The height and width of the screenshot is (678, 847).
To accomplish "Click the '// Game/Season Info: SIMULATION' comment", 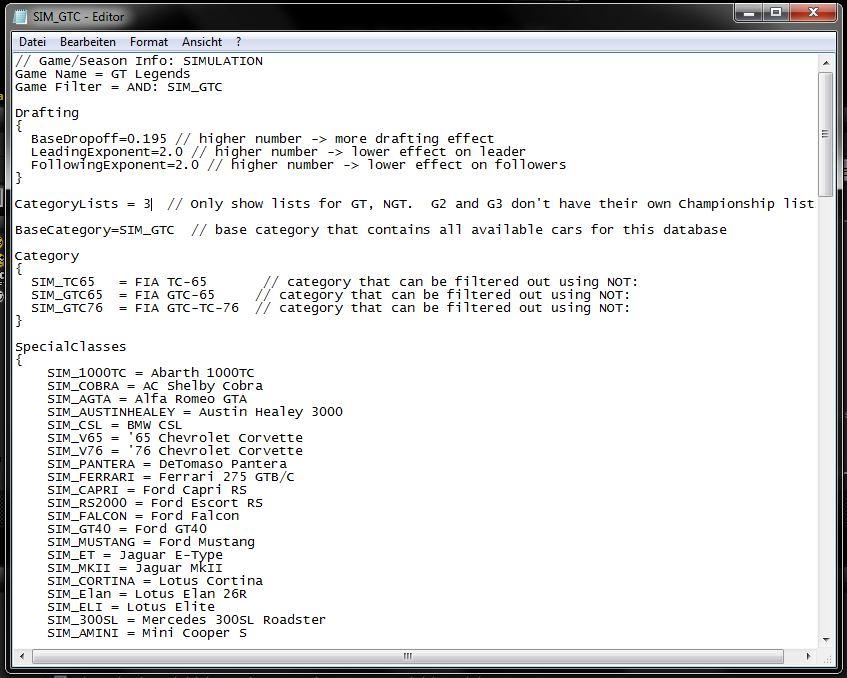I will point(139,61).
